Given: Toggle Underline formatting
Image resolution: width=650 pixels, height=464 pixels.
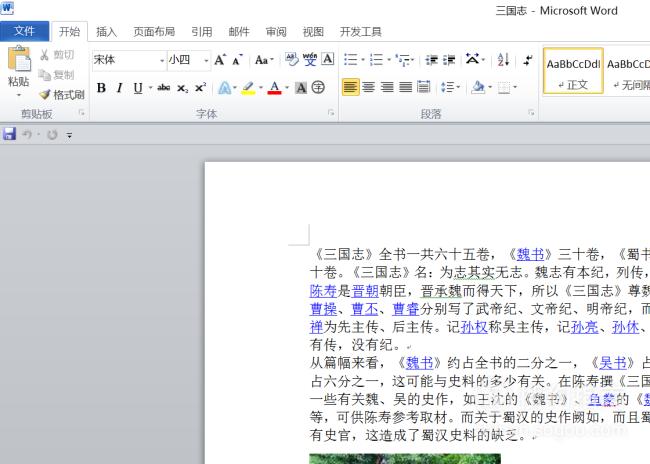Looking at the screenshot, I should pos(138,88).
